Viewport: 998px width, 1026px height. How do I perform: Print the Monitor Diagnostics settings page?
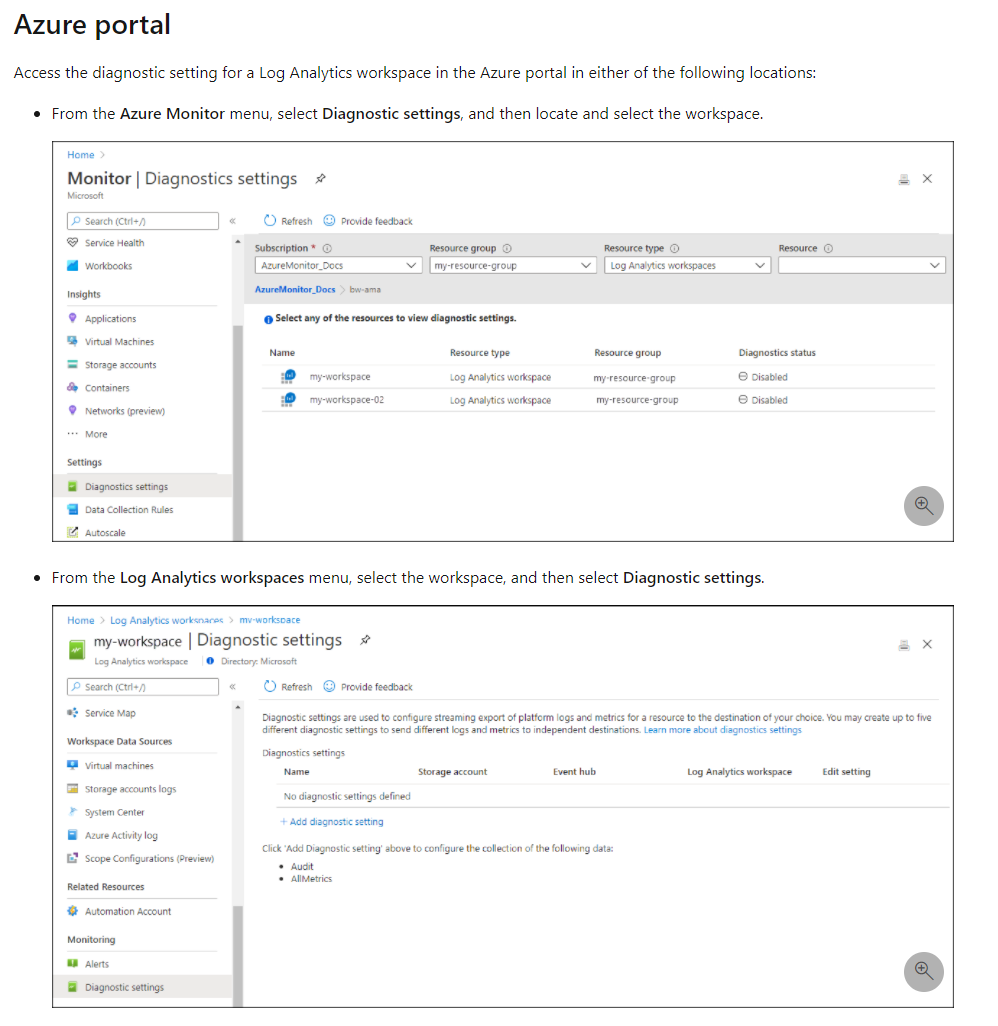coord(904,179)
